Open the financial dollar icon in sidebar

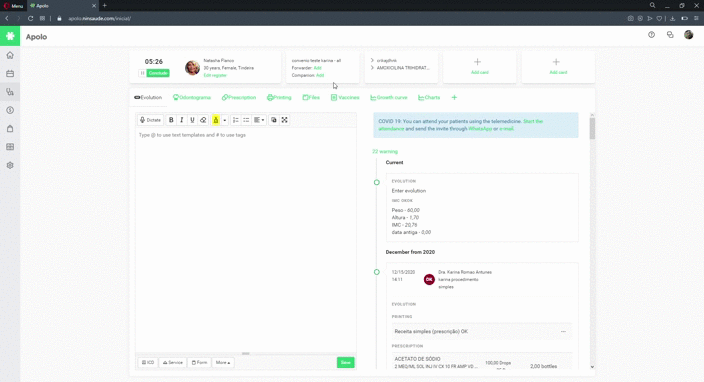(10, 110)
